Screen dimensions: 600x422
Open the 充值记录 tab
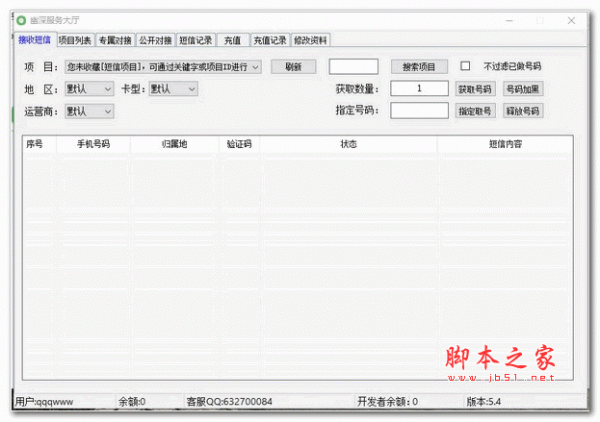(270, 40)
